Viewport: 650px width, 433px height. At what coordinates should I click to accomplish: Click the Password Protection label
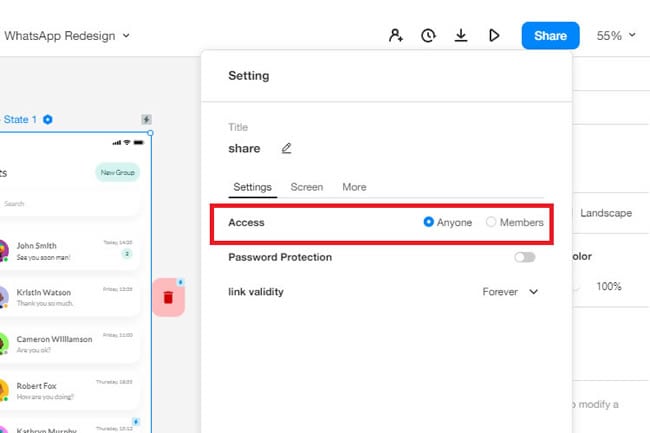tap(280, 257)
